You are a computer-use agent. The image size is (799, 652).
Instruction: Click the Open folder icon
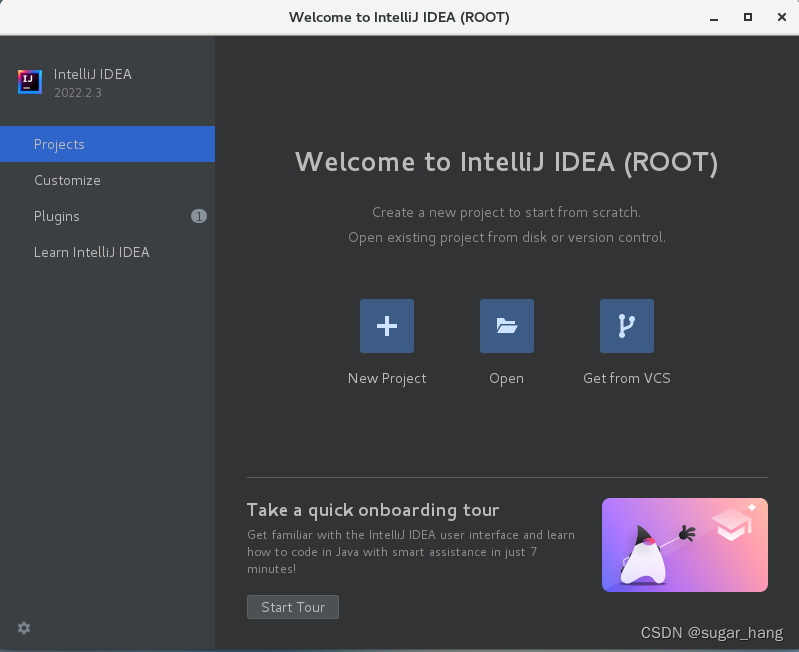pos(507,326)
